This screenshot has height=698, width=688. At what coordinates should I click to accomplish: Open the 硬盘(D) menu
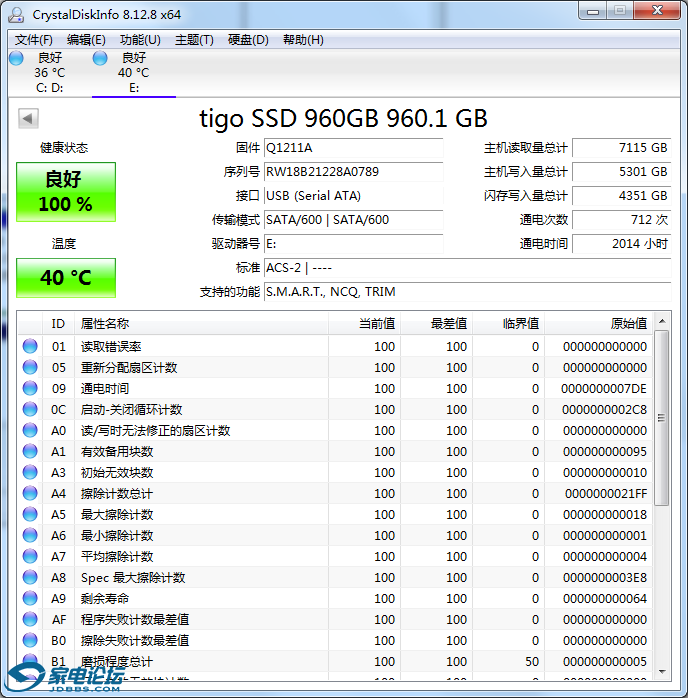[x=248, y=40]
